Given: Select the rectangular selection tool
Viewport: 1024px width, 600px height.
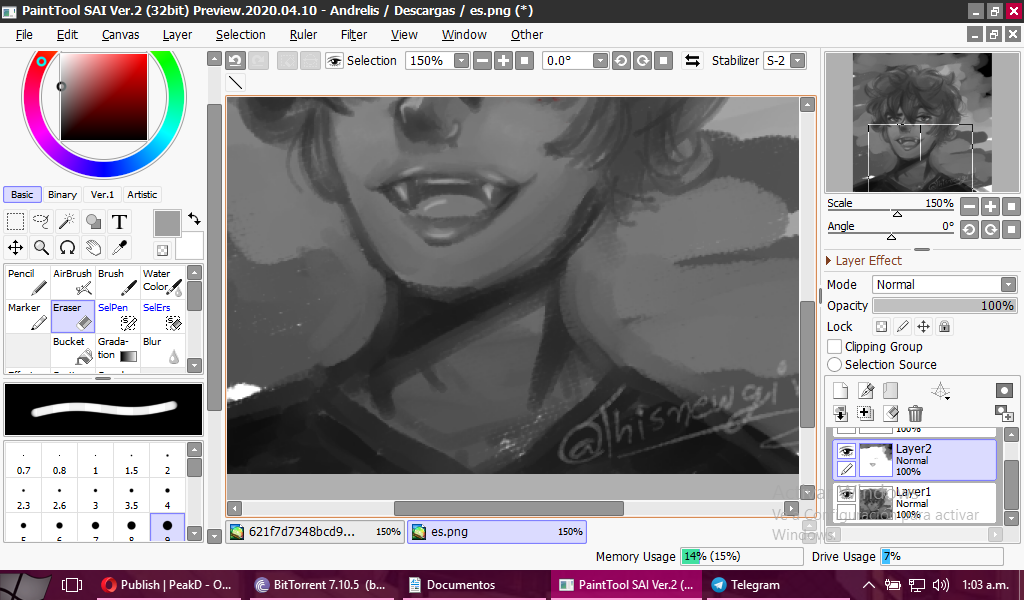Looking at the screenshot, I should (15, 222).
